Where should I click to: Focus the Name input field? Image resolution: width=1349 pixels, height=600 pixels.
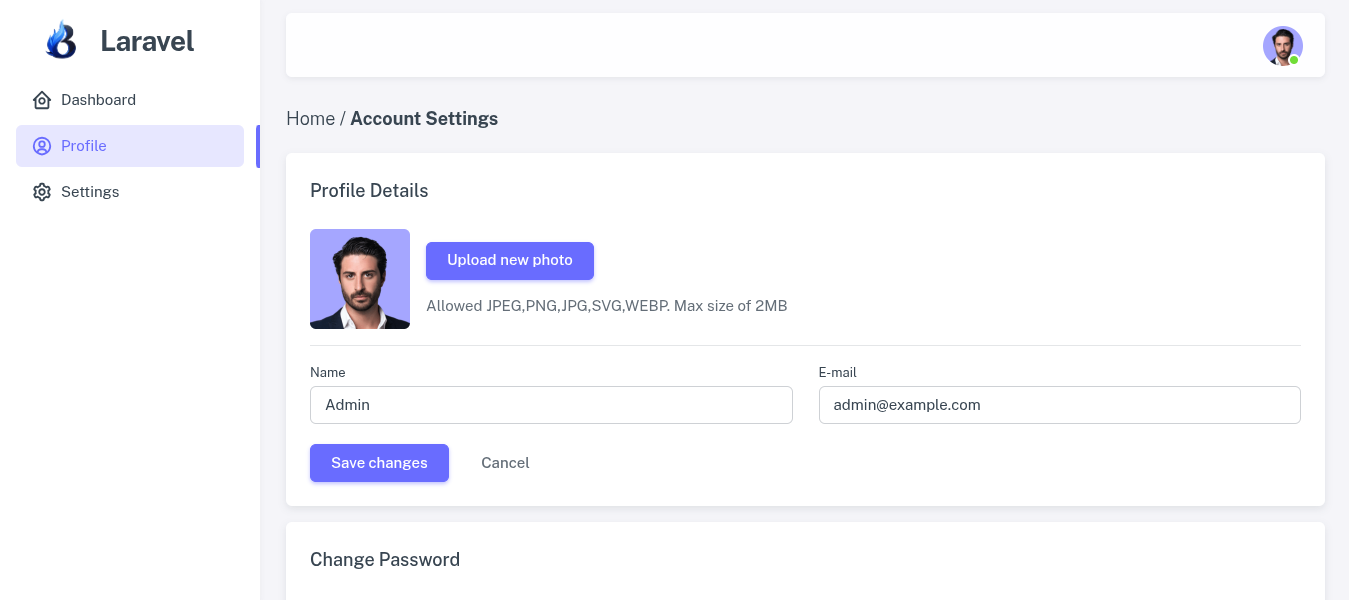tap(551, 405)
